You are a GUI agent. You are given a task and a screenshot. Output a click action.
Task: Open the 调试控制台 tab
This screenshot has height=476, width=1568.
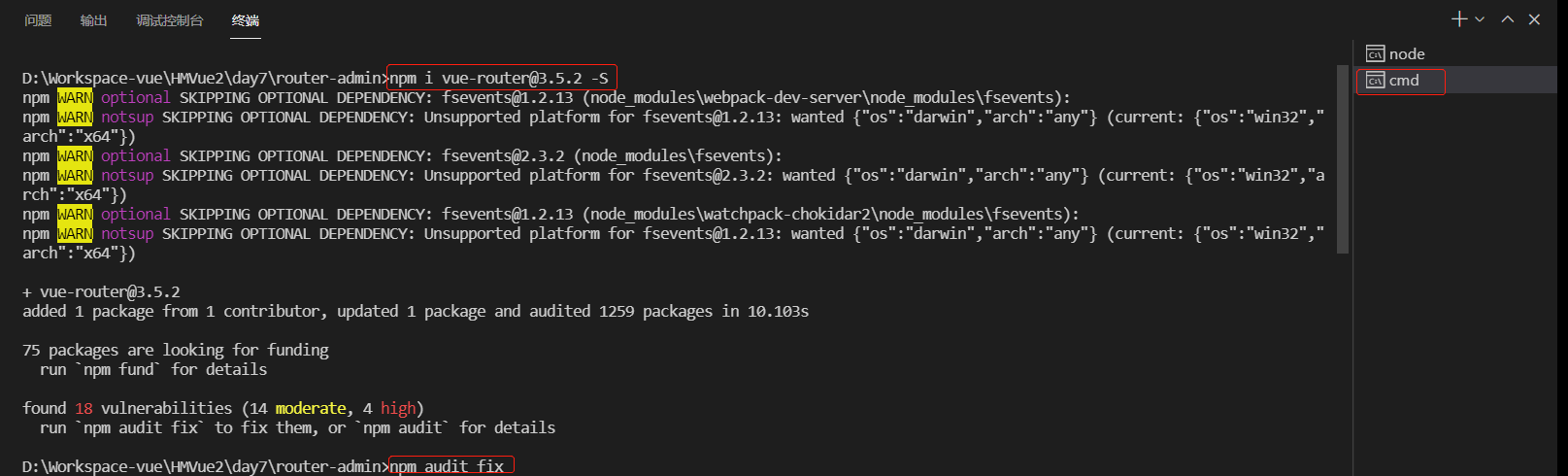170,20
